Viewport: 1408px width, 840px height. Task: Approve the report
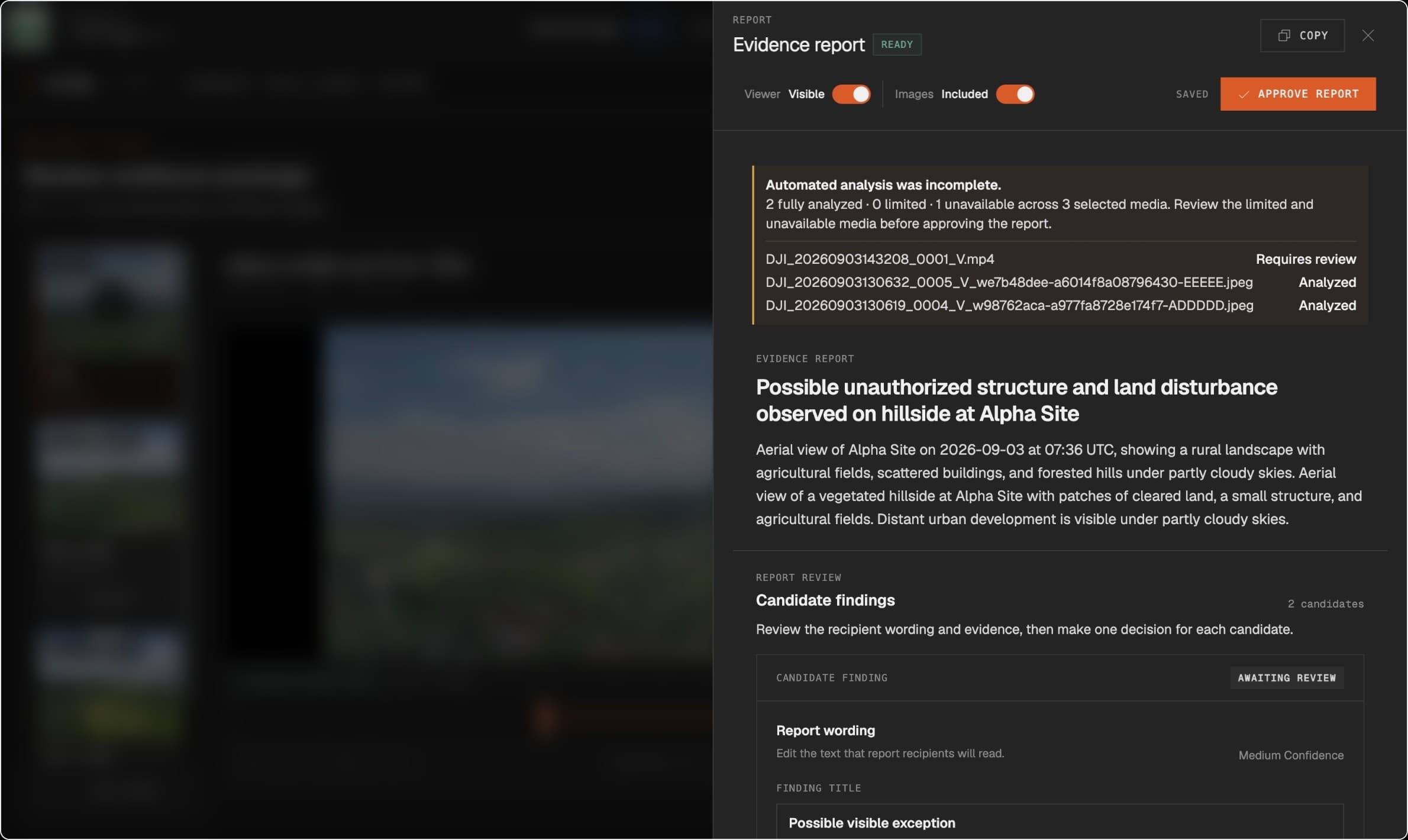point(1298,94)
